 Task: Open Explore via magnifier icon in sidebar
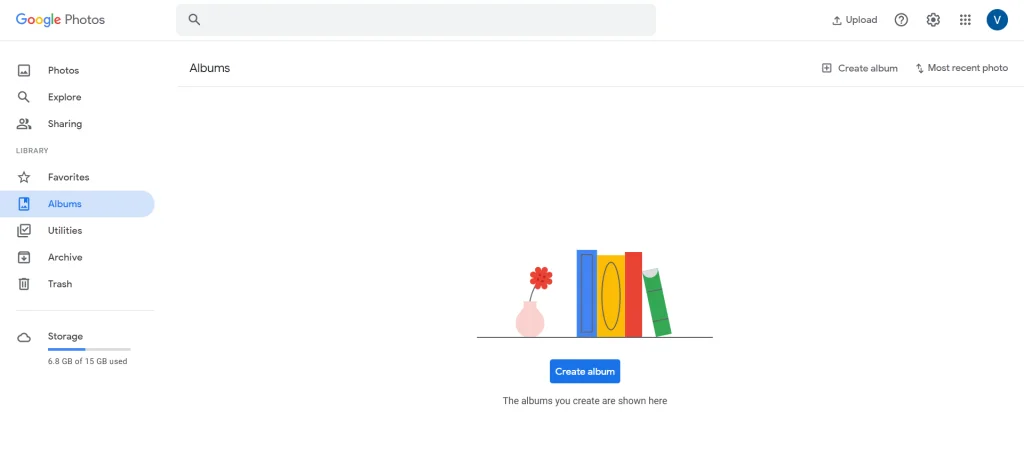point(24,97)
